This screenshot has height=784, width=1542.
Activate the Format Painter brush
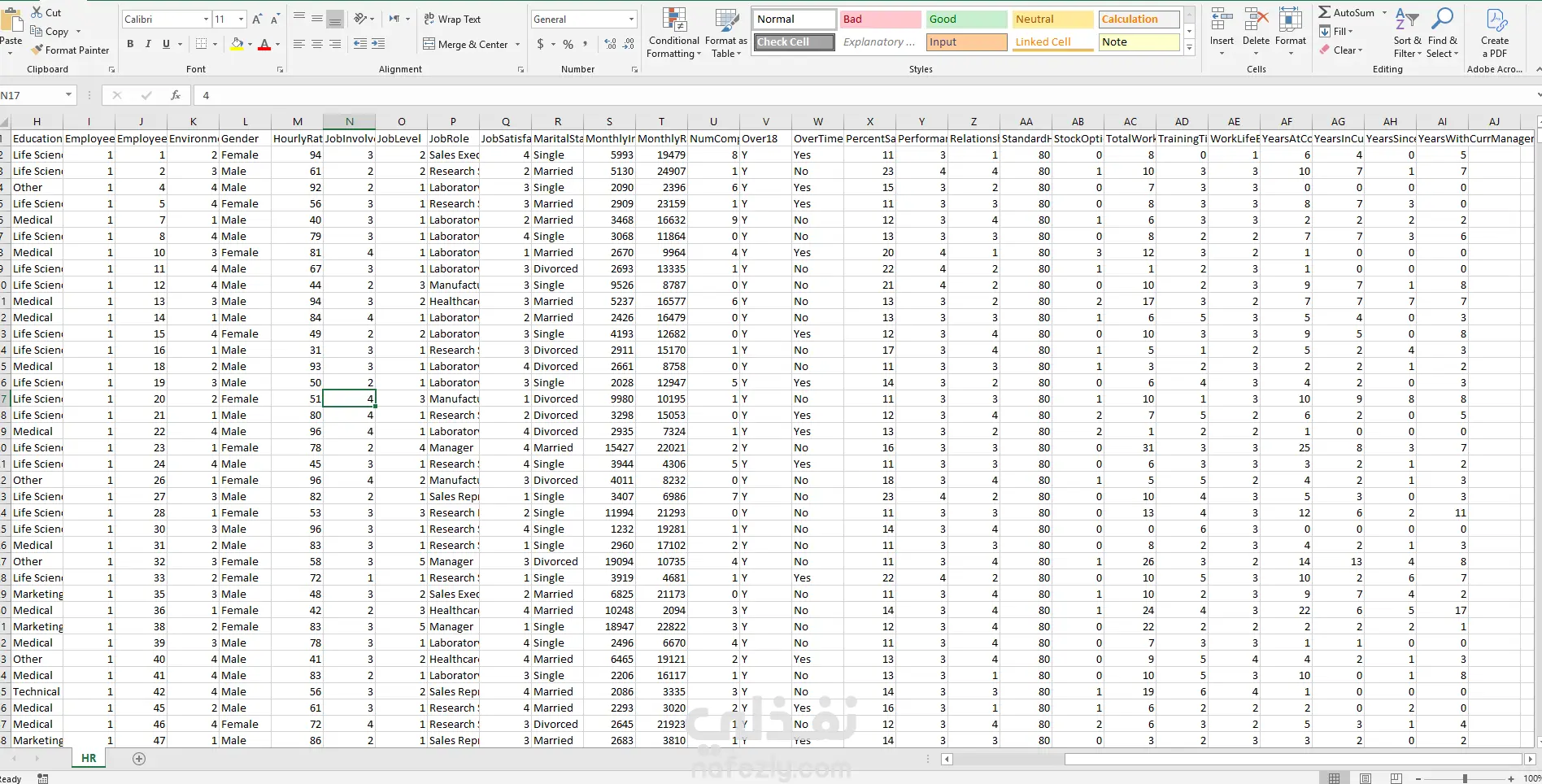(70, 50)
